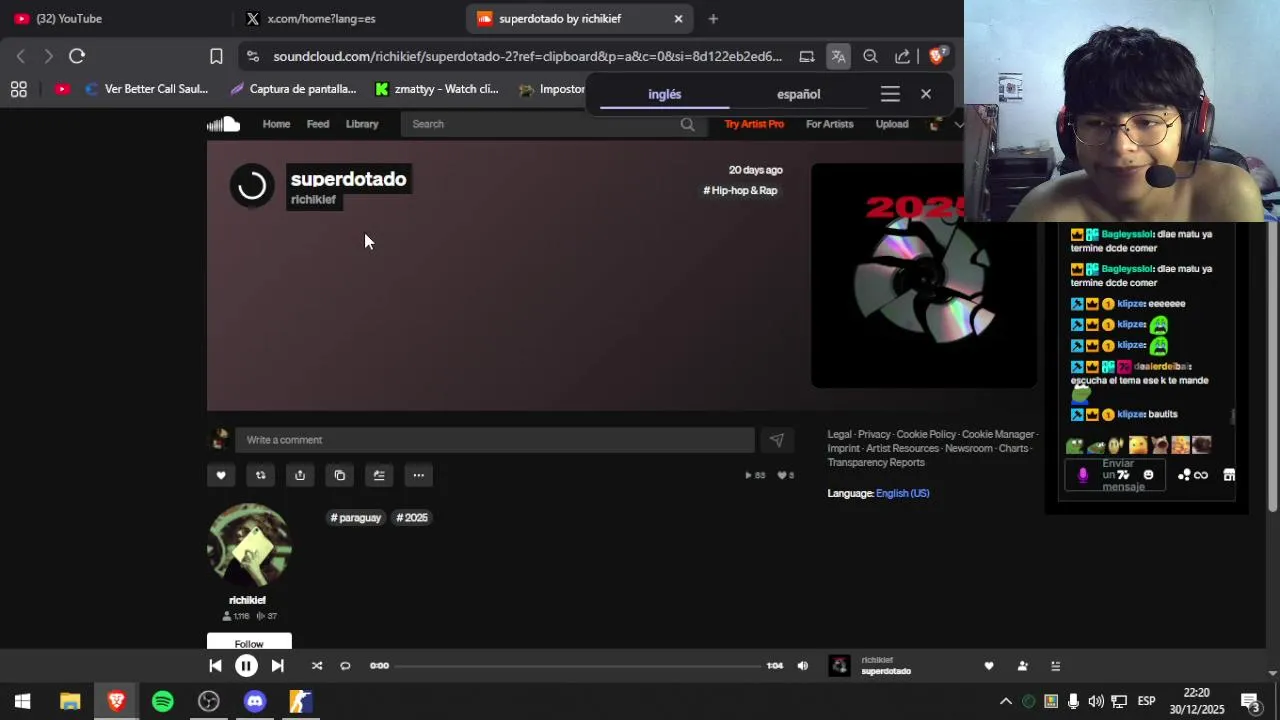Screen dimensions: 1280x720
Task: Follow richikief with the Follow button
Action: (x=249, y=643)
